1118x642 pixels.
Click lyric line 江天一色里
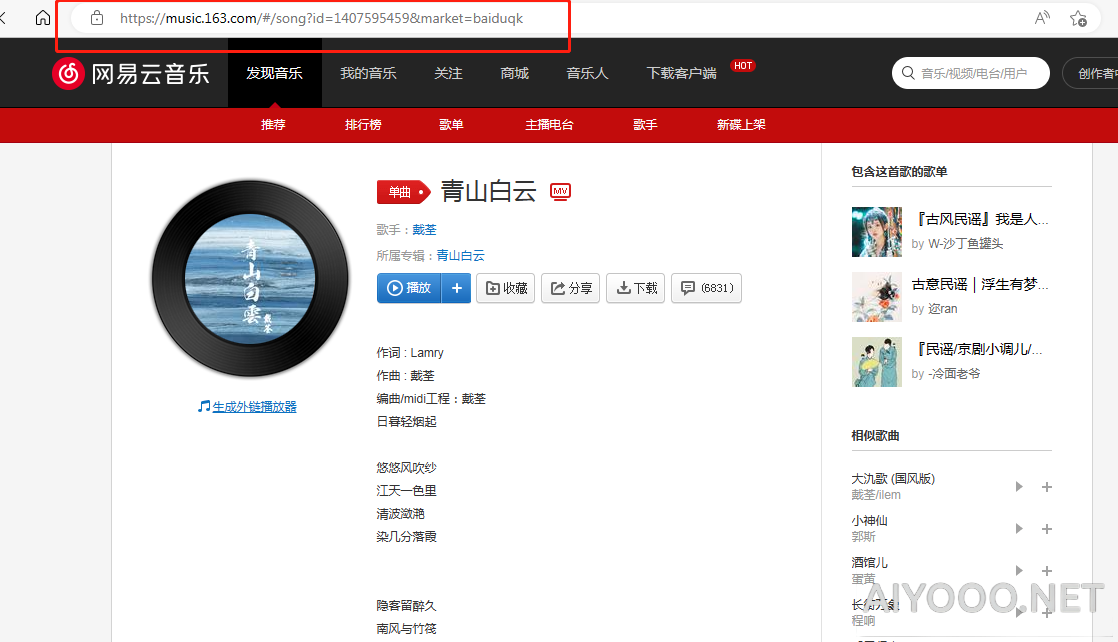[406, 491]
